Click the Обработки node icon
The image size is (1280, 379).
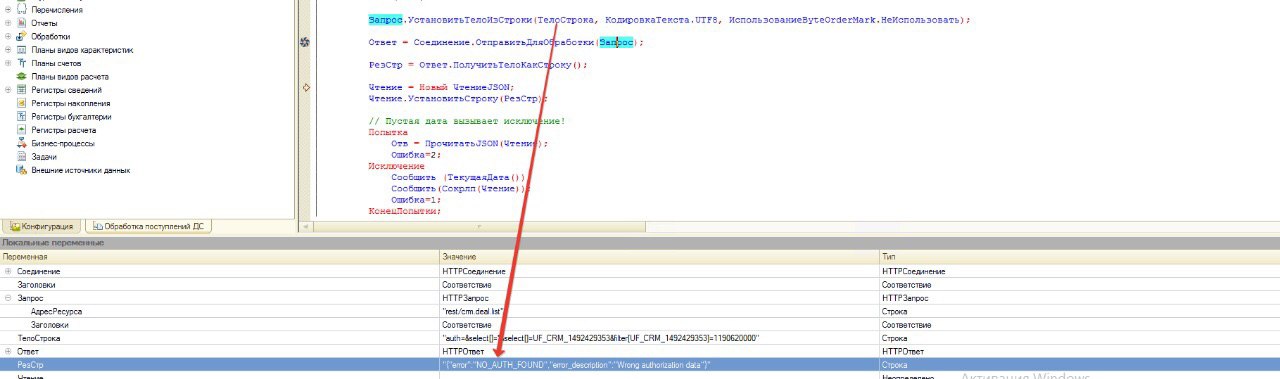(22, 35)
